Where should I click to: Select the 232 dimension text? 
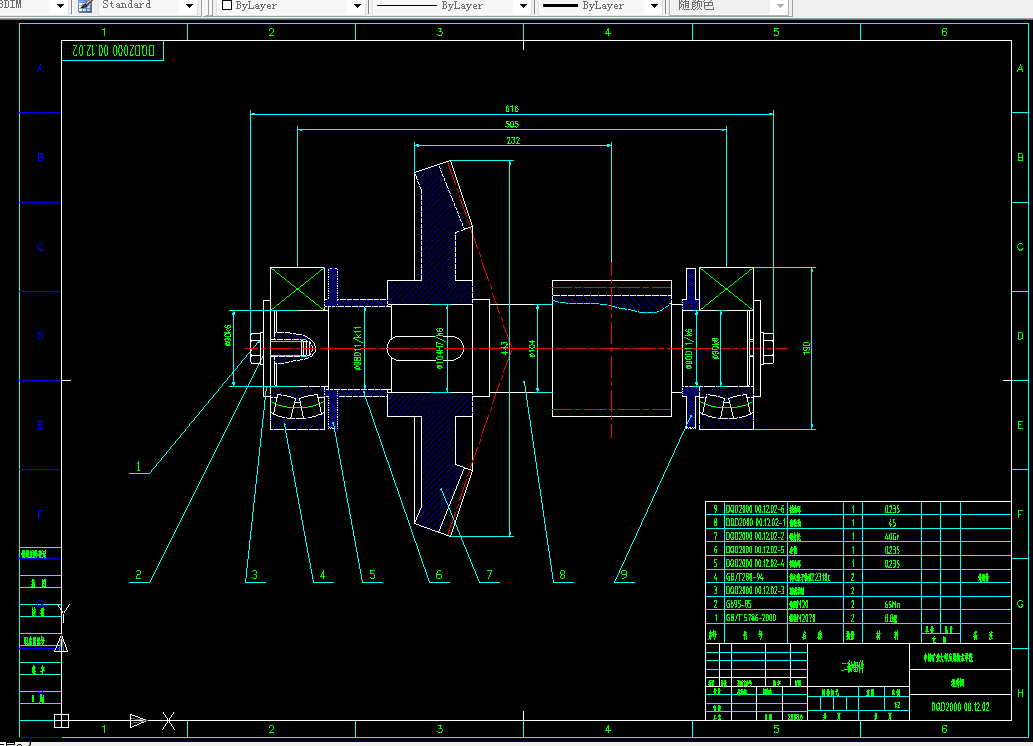click(513, 140)
